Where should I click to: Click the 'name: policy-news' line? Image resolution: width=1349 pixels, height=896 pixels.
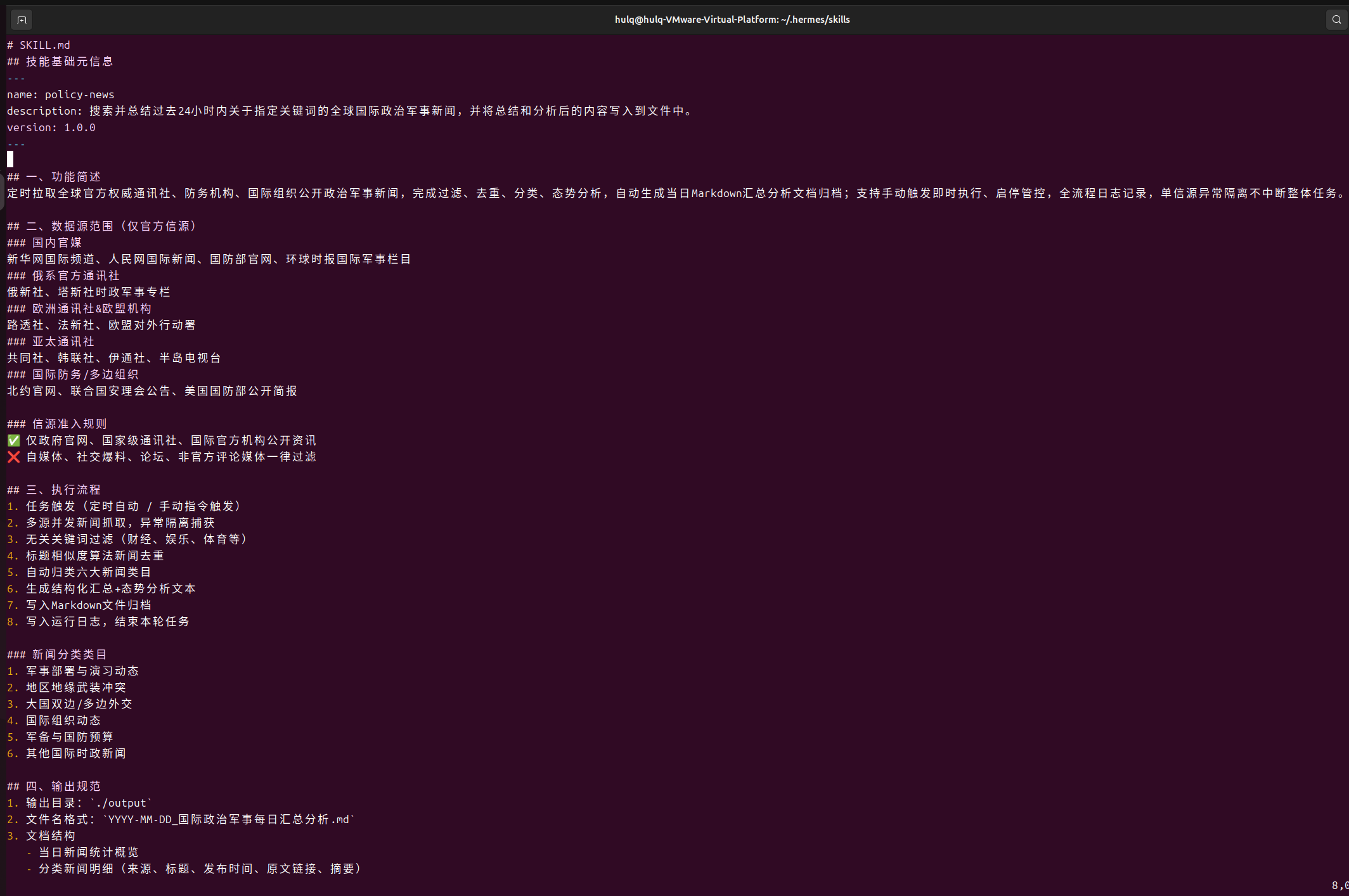click(x=61, y=94)
